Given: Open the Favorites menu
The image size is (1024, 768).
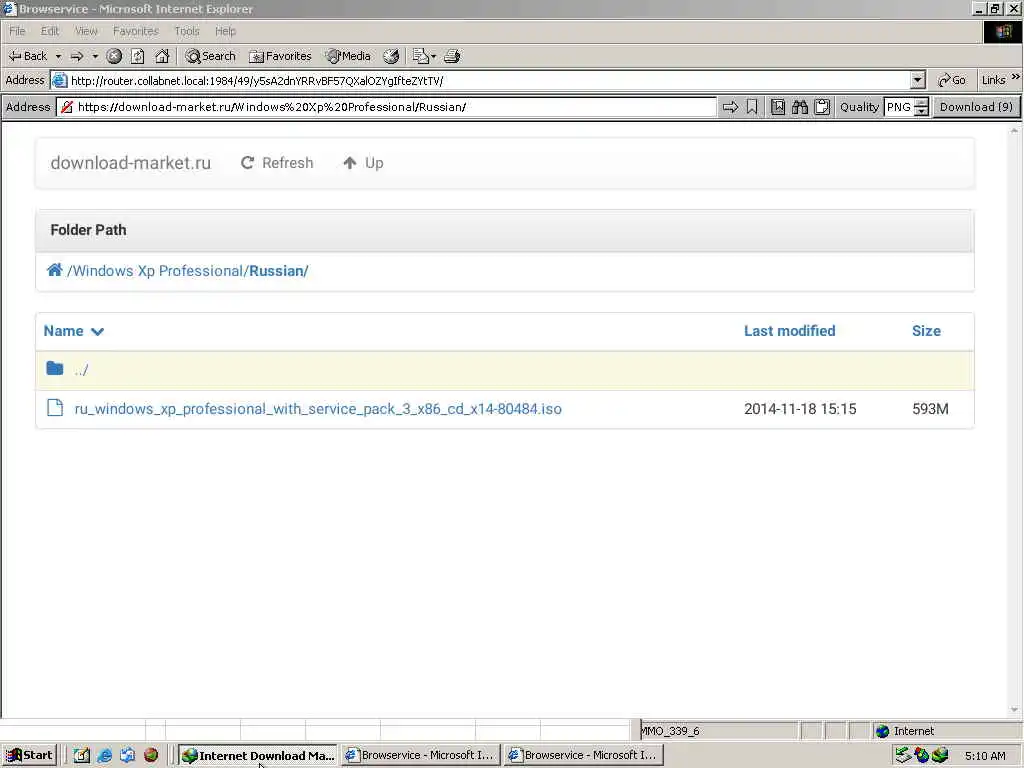Looking at the screenshot, I should pos(136,31).
